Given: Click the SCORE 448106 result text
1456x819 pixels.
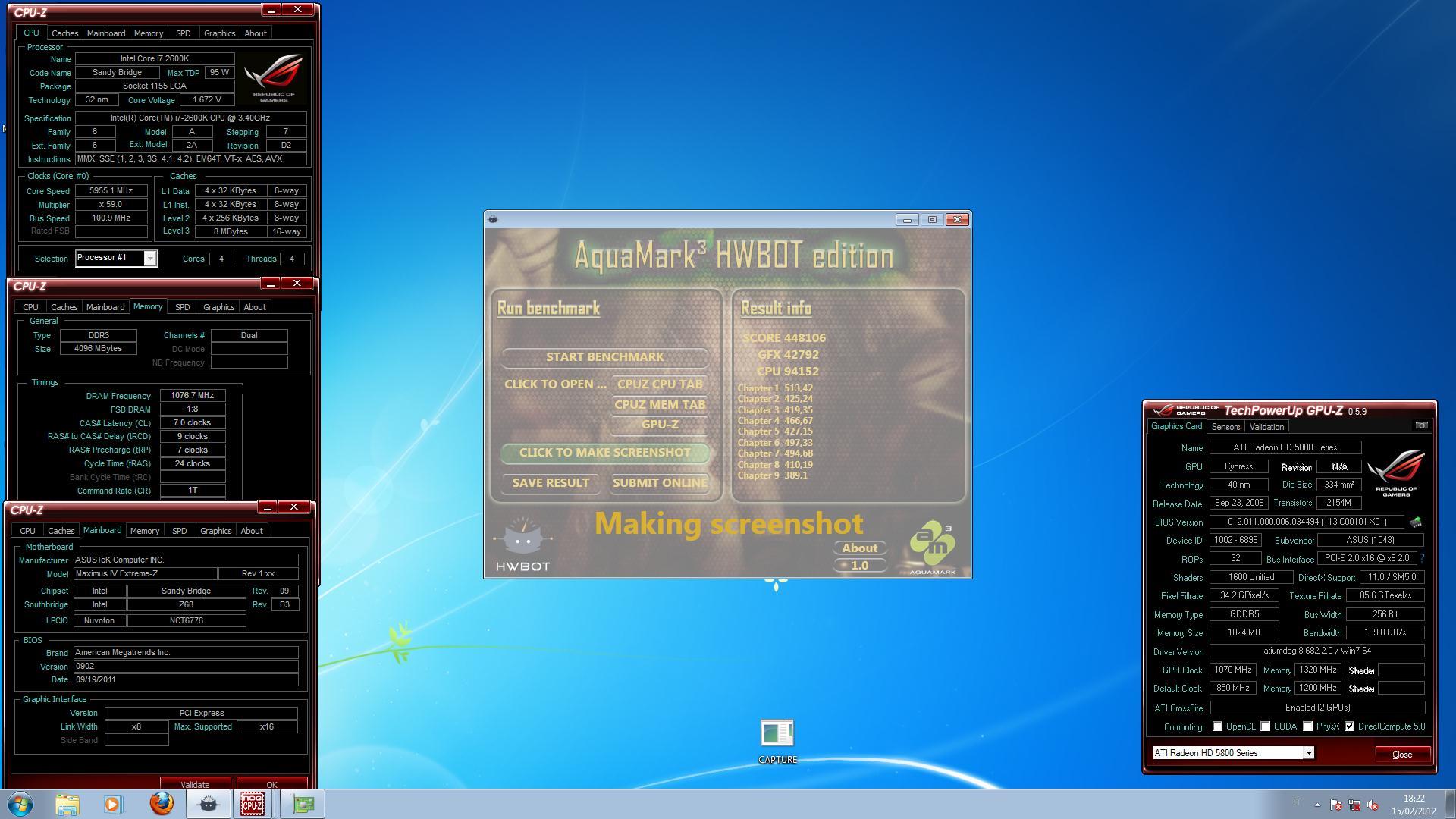Looking at the screenshot, I should click(x=784, y=338).
